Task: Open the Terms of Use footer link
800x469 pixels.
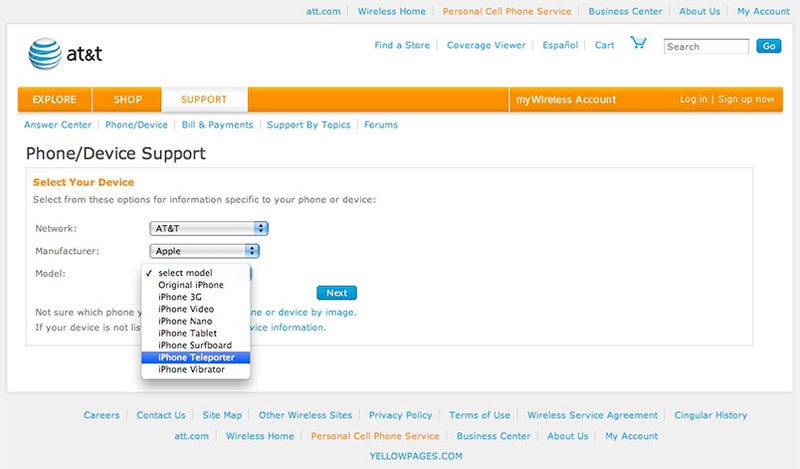Action: click(x=480, y=415)
